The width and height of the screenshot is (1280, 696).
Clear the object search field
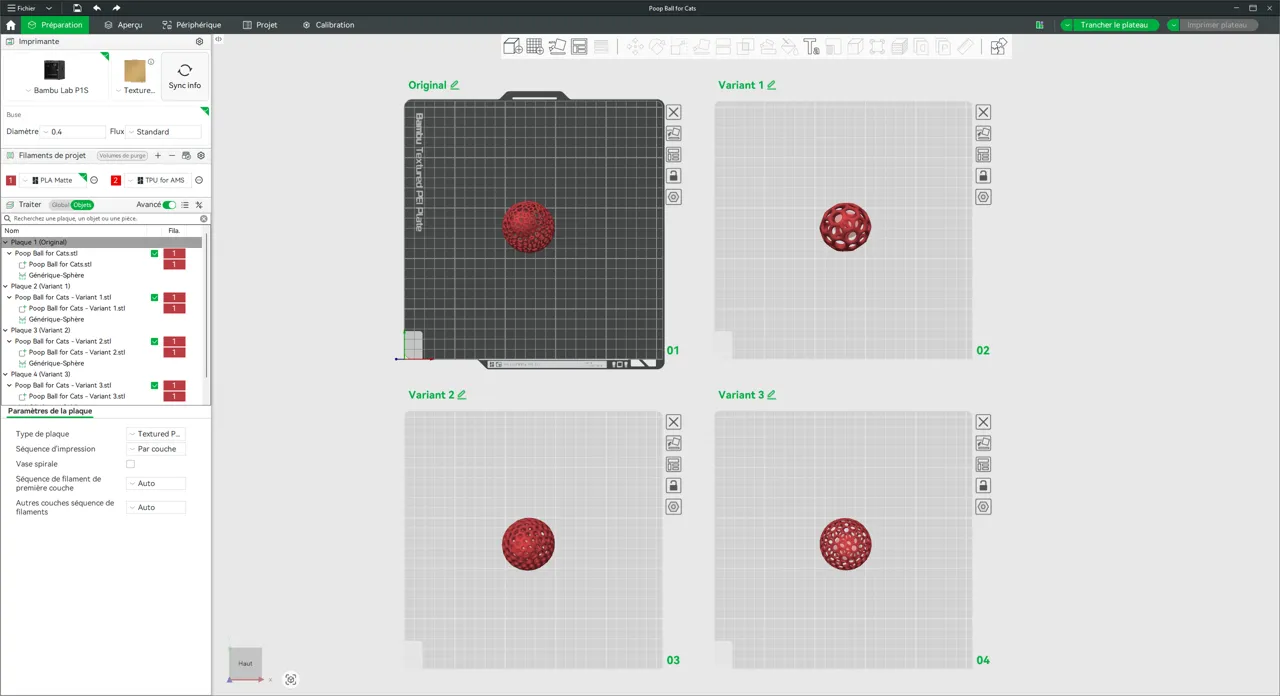(204, 218)
